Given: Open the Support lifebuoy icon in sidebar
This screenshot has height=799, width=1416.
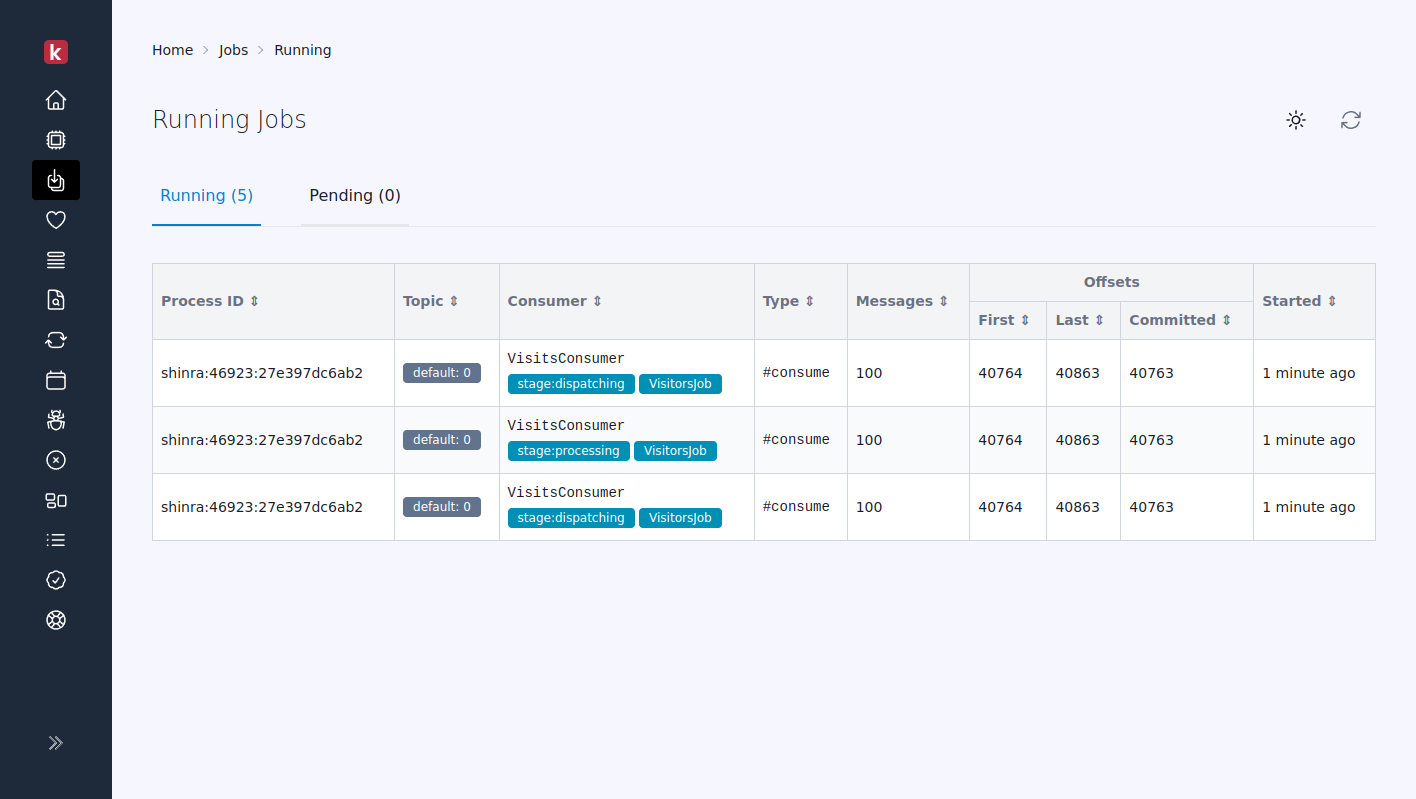Looking at the screenshot, I should coord(56,620).
